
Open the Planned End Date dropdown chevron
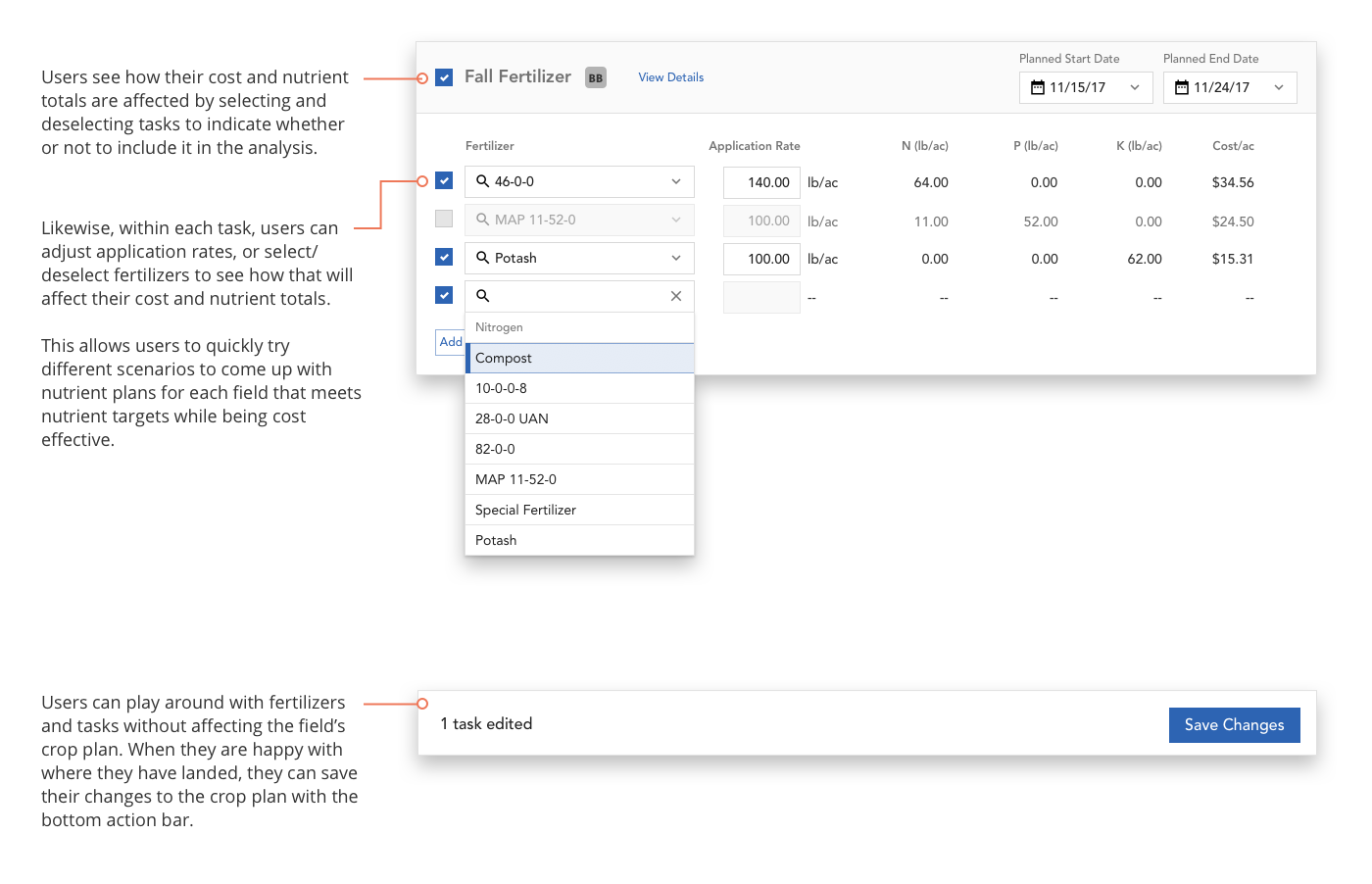[1279, 87]
